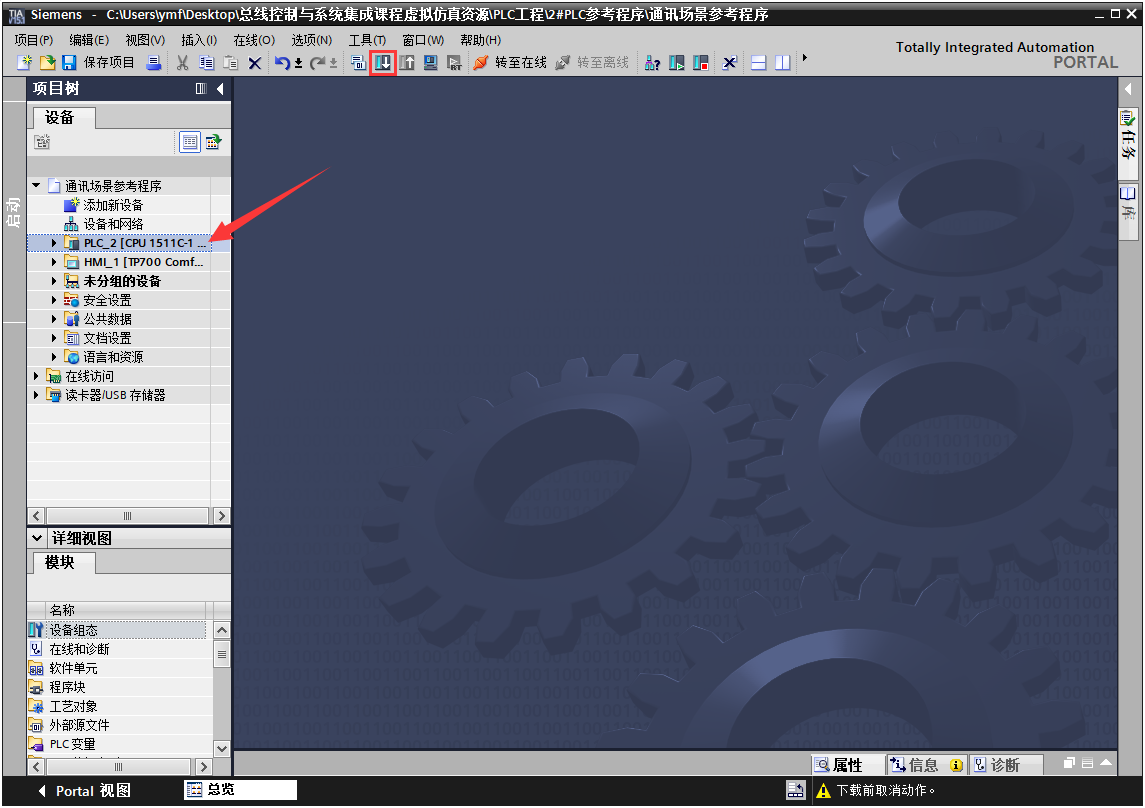This screenshot has width=1145, height=808.
Task: Click the Cut scissors icon
Action: coord(183,63)
